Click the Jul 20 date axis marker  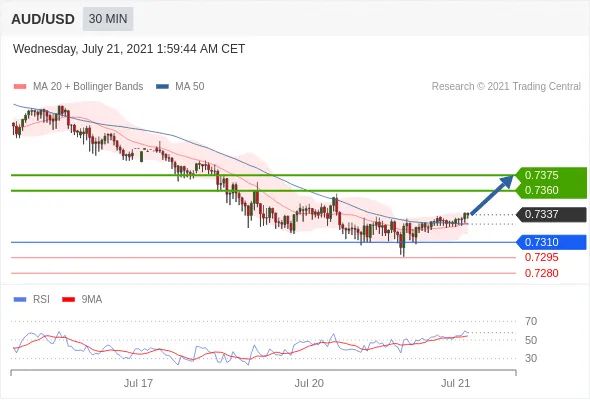309,383
